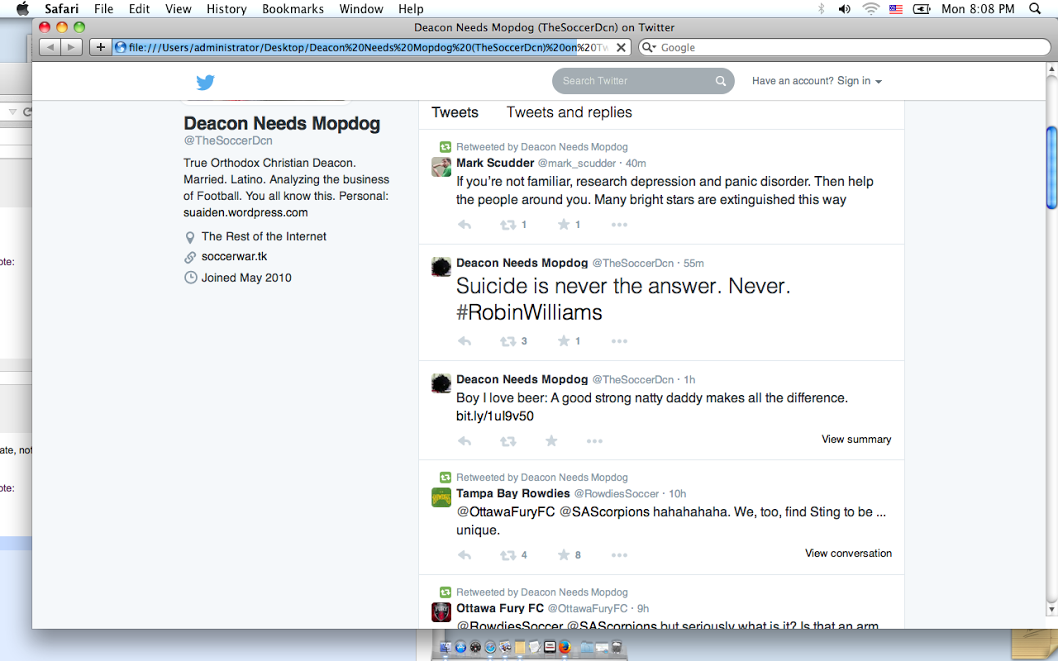
Task: Click the battery status icon
Action: click(921, 9)
